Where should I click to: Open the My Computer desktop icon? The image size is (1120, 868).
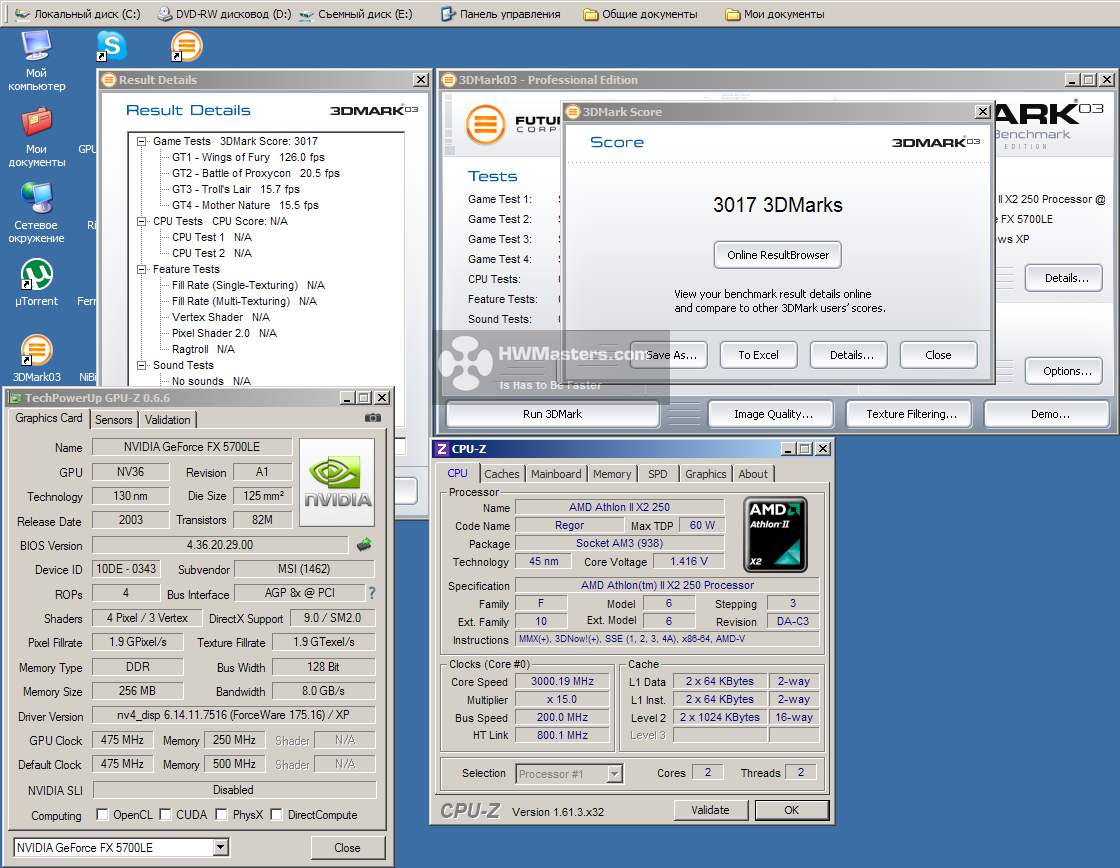(36, 61)
